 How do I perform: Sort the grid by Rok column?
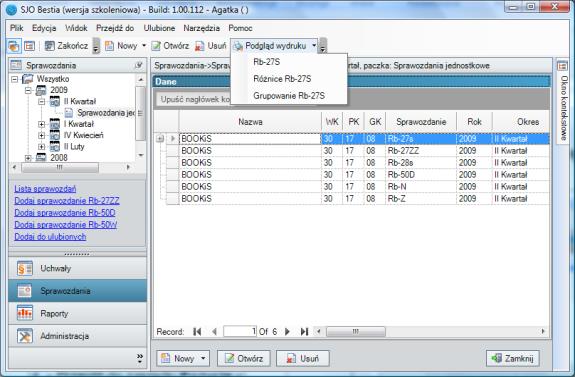click(x=474, y=122)
